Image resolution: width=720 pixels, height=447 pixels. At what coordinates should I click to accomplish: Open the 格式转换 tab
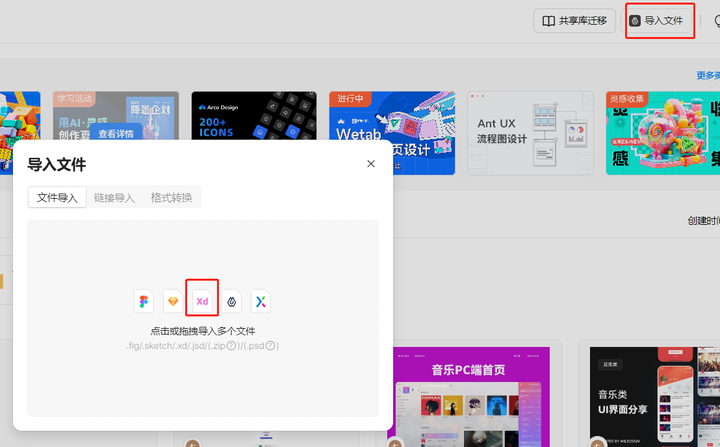coord(171,198)
